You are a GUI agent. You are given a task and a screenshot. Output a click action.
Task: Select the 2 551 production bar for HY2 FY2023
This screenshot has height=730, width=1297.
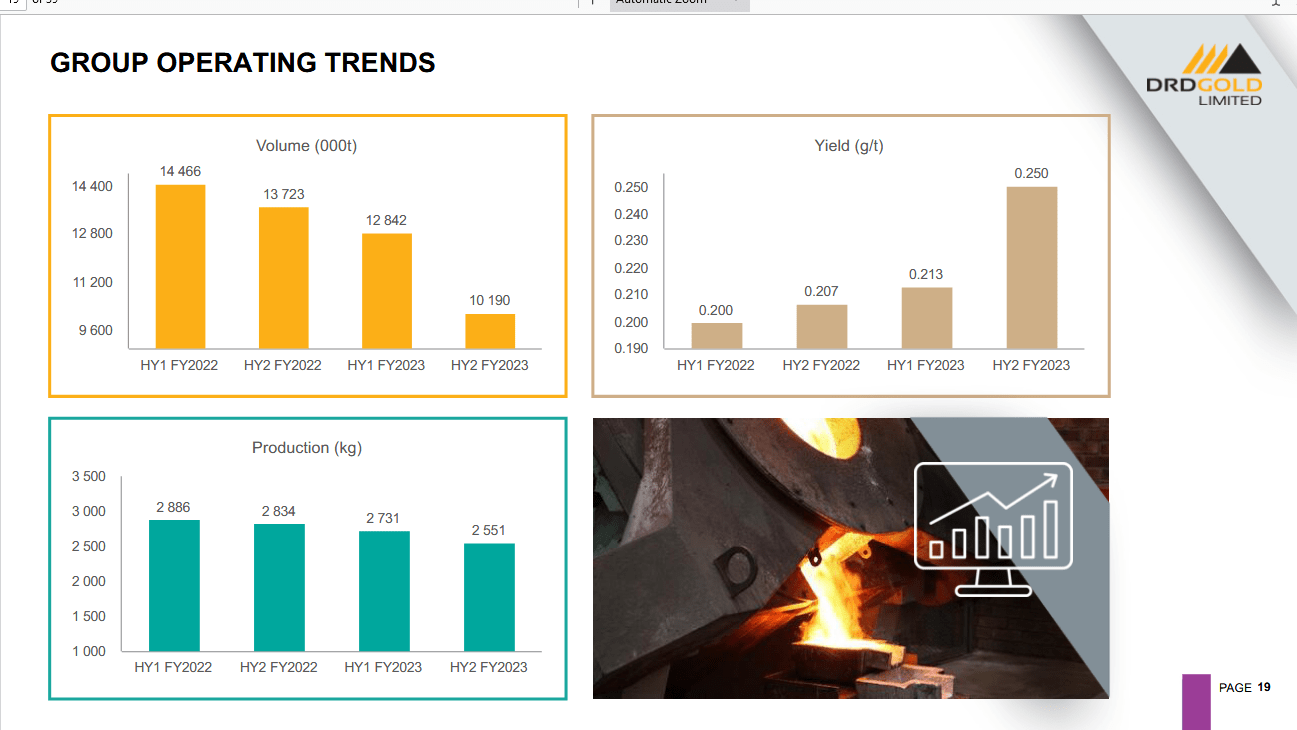(x=488, y=595)
